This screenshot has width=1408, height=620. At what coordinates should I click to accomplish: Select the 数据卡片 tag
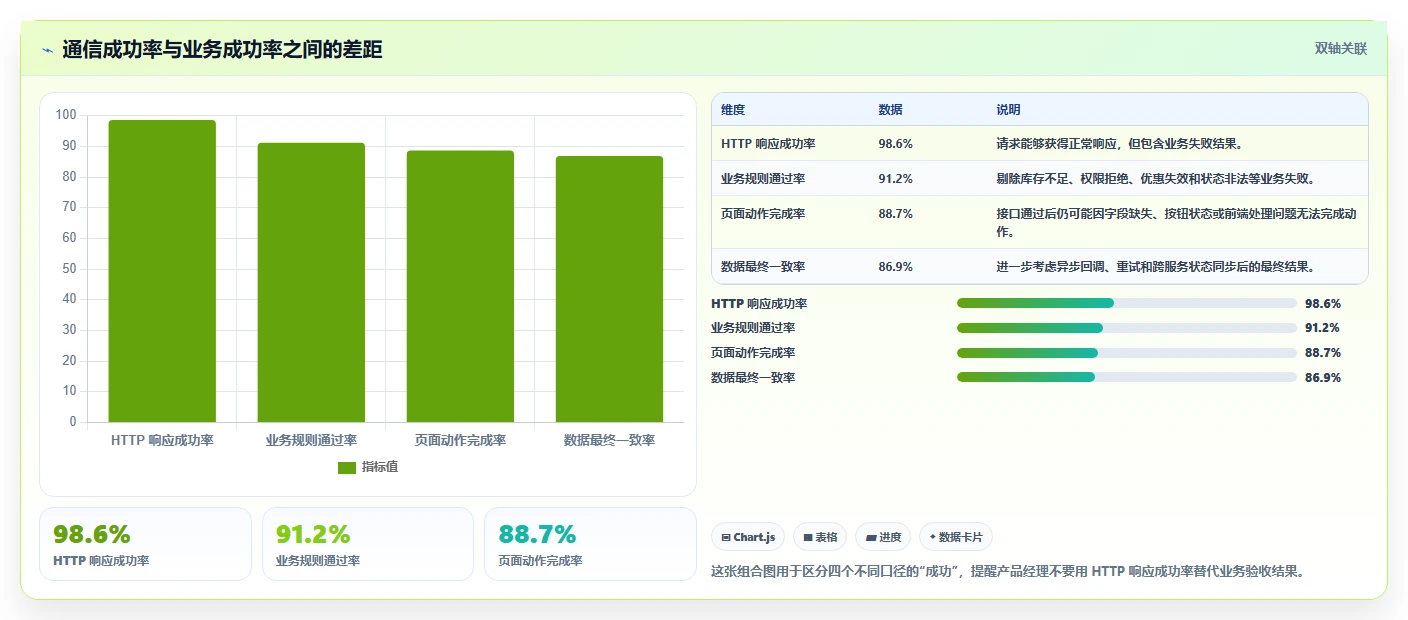pyautogui.click(x=956, y=537)
